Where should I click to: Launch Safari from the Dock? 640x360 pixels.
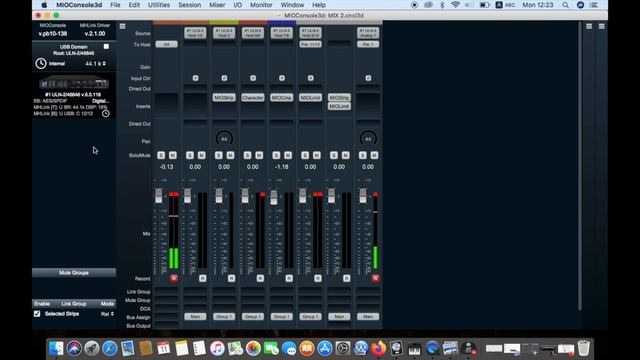(x=109, y=348)
